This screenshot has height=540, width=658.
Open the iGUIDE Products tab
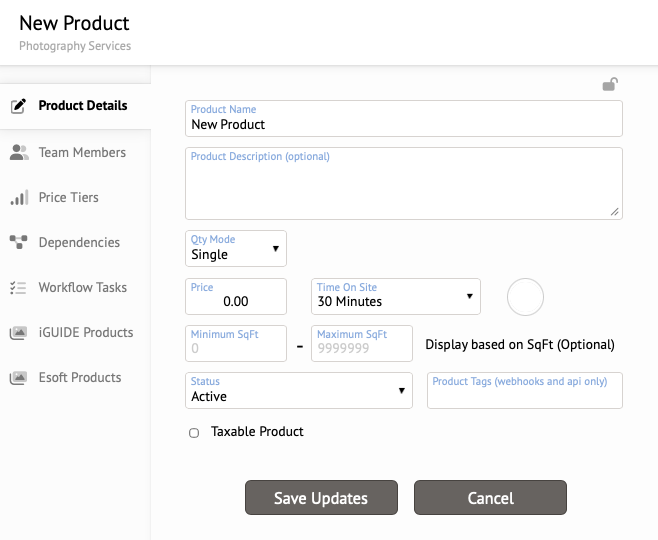[x=76, y=332]
